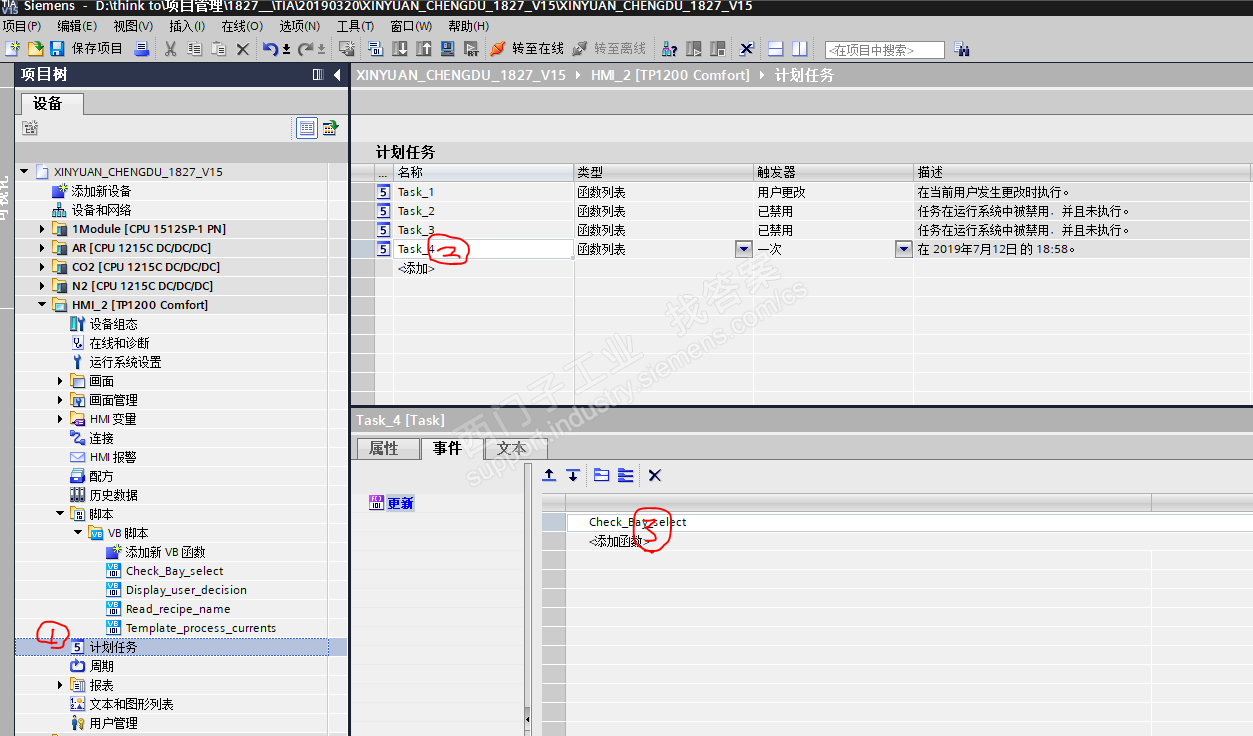Image resolution: width=1253 pixels, height=736 pixels.
Task: Open project via folder toolbar icon
Action: (x=35, y=49)
